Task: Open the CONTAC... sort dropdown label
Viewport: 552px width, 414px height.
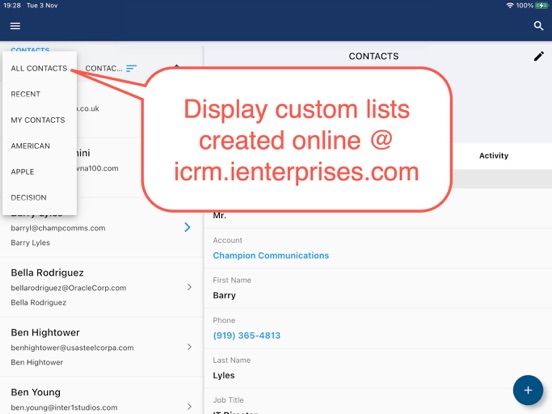Action: pyautogui.click(x=104, y=68)
